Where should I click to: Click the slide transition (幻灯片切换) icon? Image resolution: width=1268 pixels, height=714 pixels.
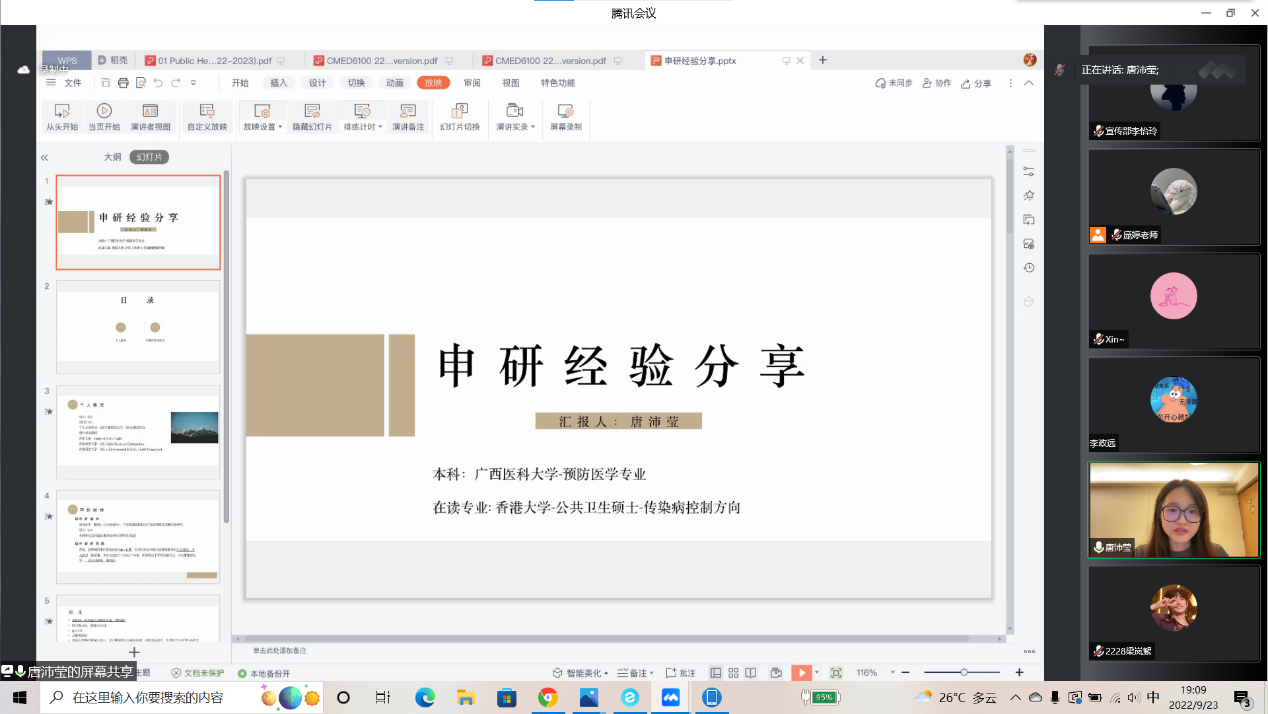click(x=460, y=117)
